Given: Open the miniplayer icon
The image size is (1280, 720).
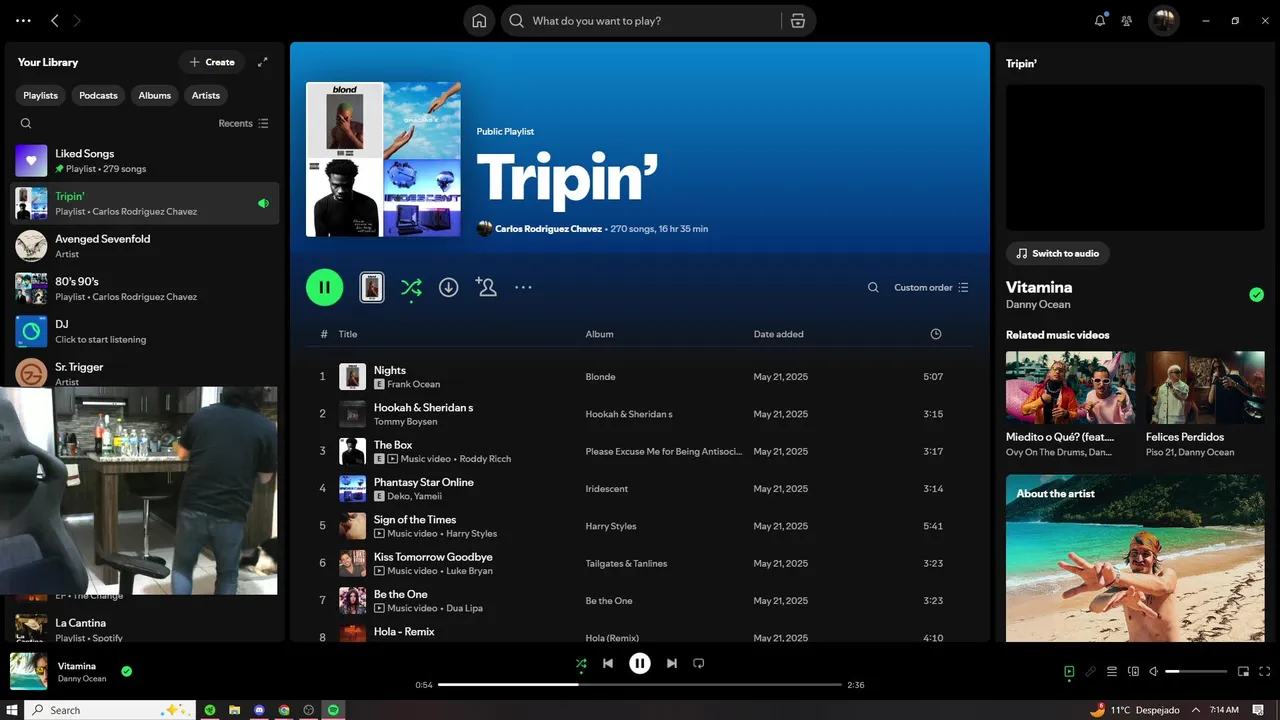Looking at the screenshot, I should click(1244, 671).
